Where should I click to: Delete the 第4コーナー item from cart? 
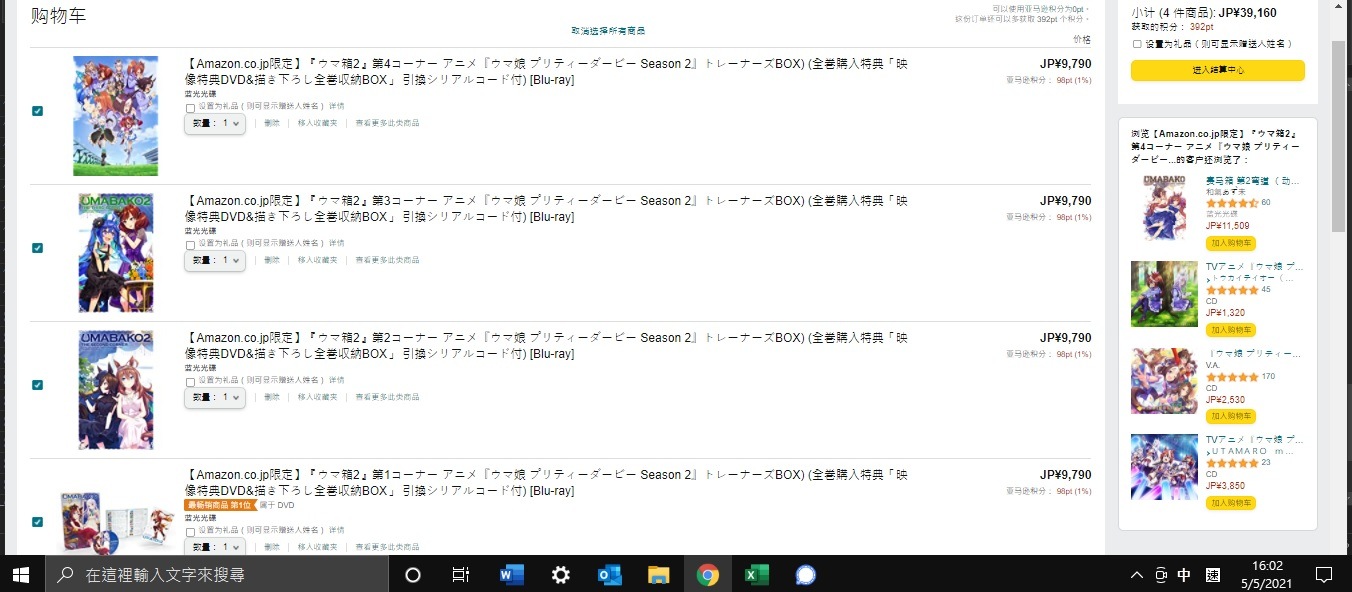[272, 123]
